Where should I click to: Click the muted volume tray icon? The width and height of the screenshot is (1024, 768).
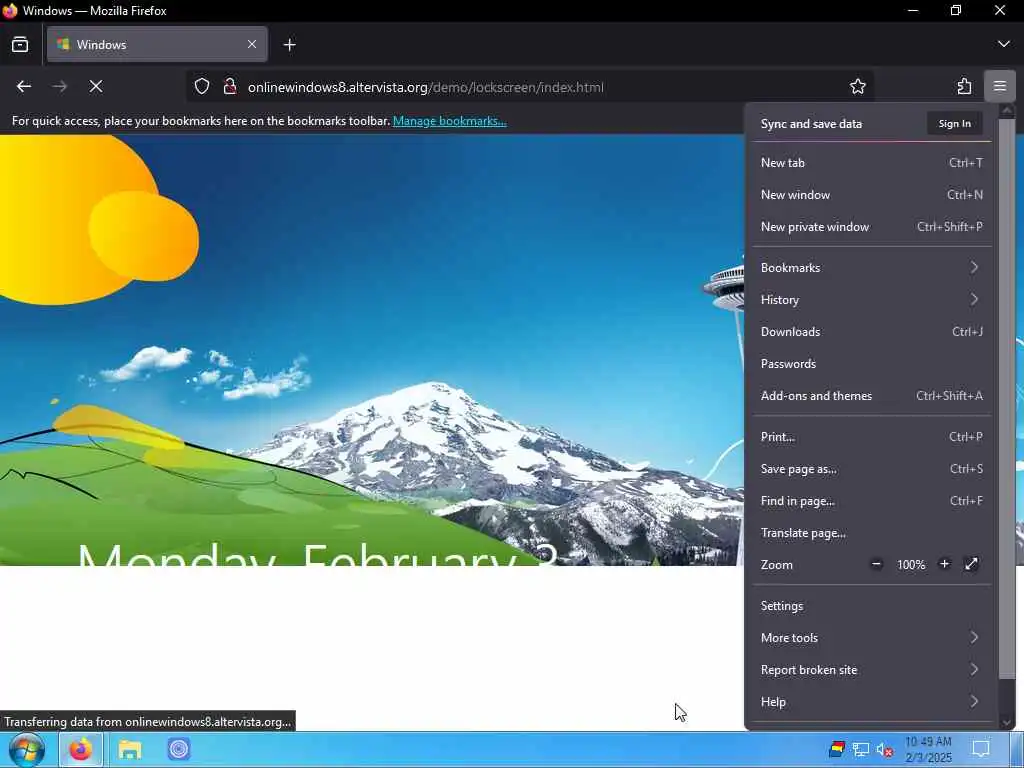click(885, 750)
